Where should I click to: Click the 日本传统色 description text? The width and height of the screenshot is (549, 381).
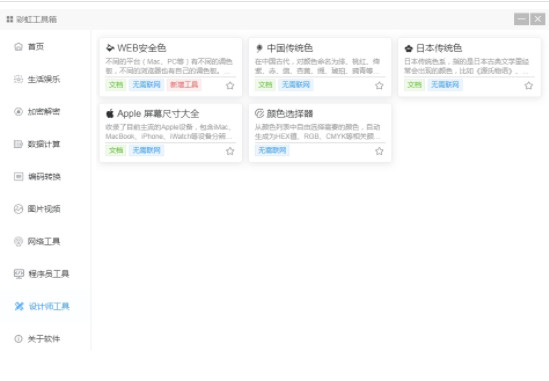click(x=467, y=66)
